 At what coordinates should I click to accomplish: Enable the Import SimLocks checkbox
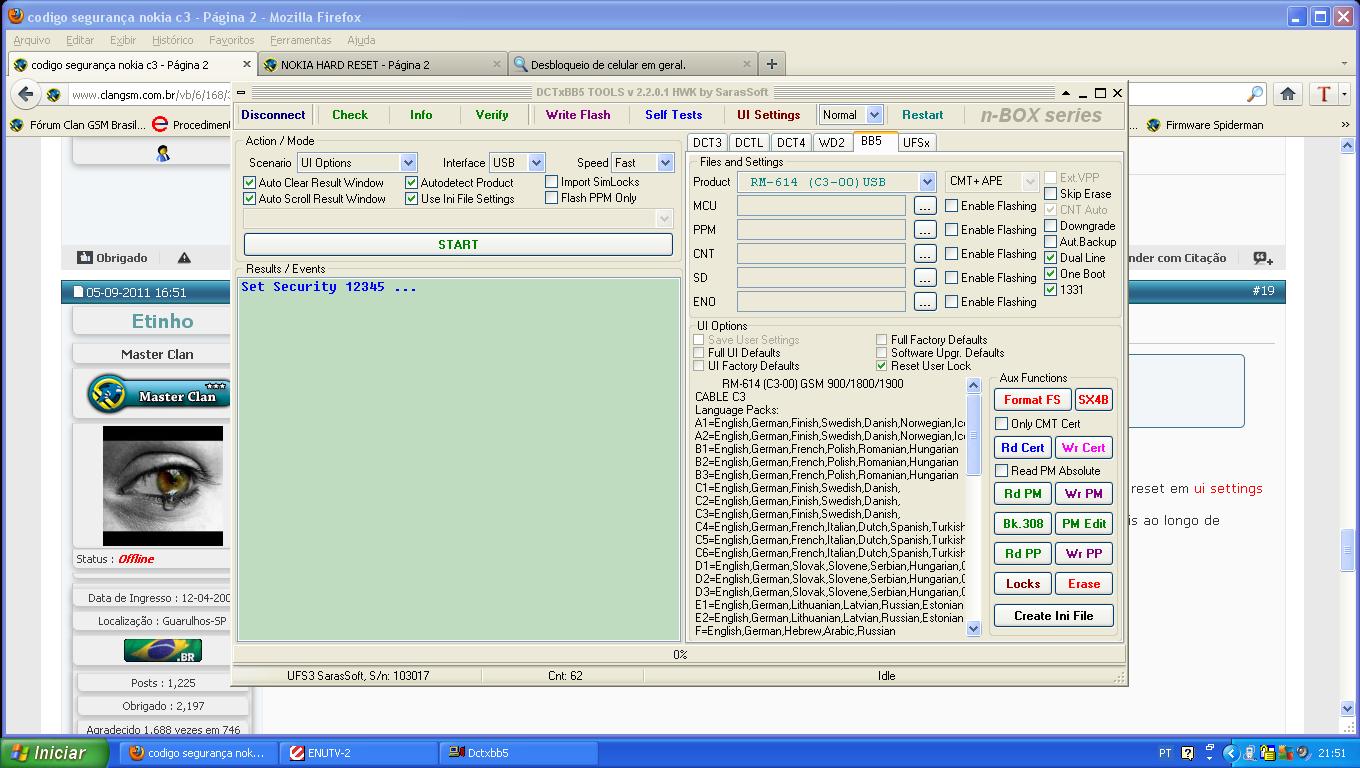(x=552, y=182)
